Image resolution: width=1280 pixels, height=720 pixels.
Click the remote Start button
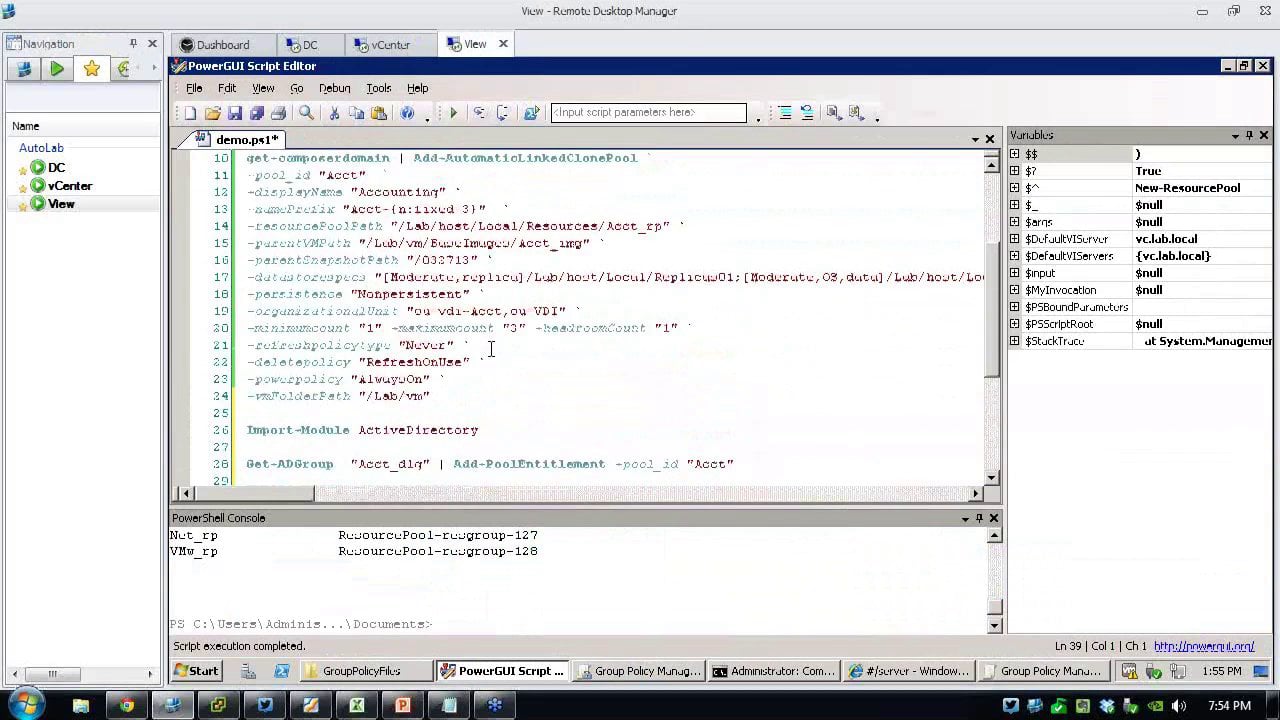coord(197,671)
